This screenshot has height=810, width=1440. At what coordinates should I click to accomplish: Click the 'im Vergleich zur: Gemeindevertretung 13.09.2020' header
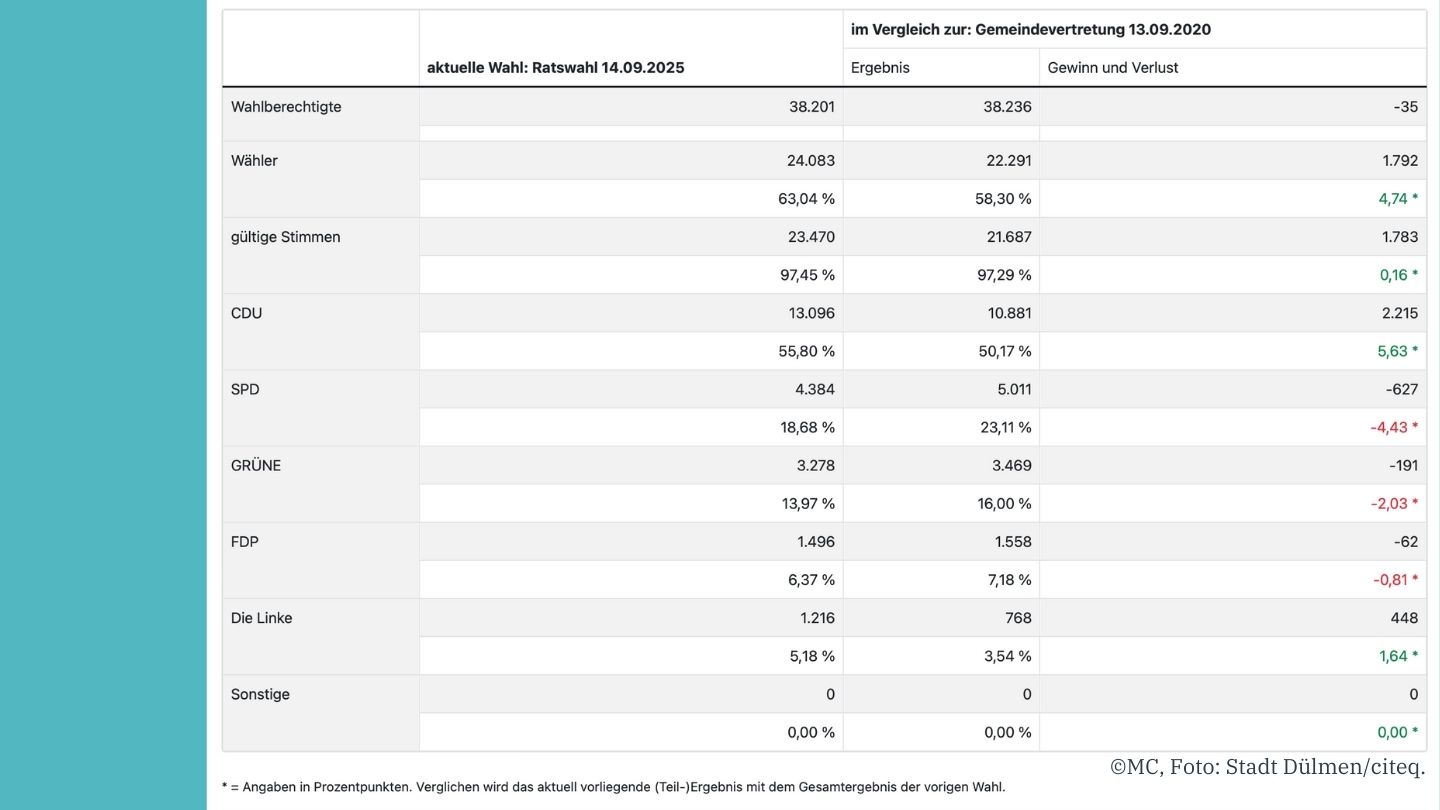pyautogui.click(x=1031, y=30)
